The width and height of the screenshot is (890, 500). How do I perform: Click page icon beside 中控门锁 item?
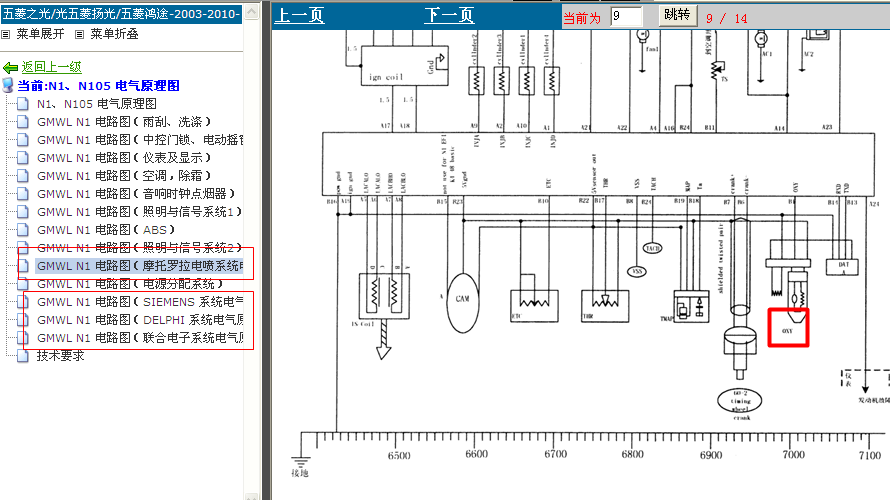[23, 140]
